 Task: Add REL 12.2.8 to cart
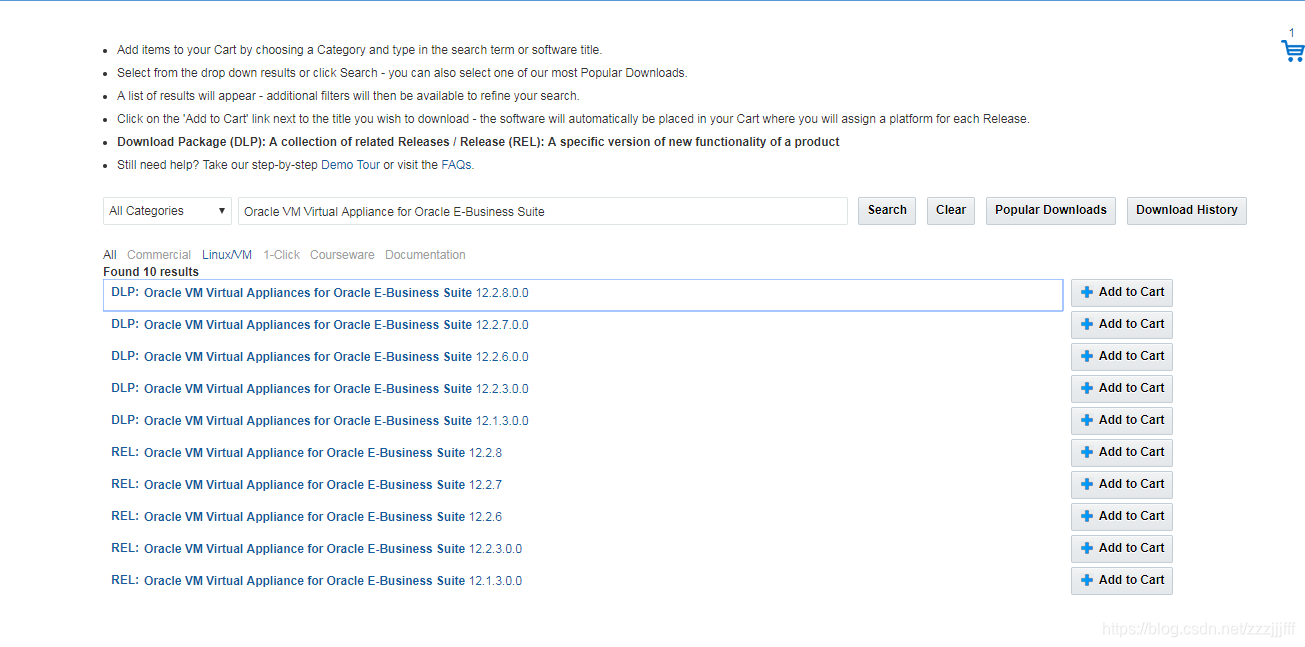pos(1122,453)
